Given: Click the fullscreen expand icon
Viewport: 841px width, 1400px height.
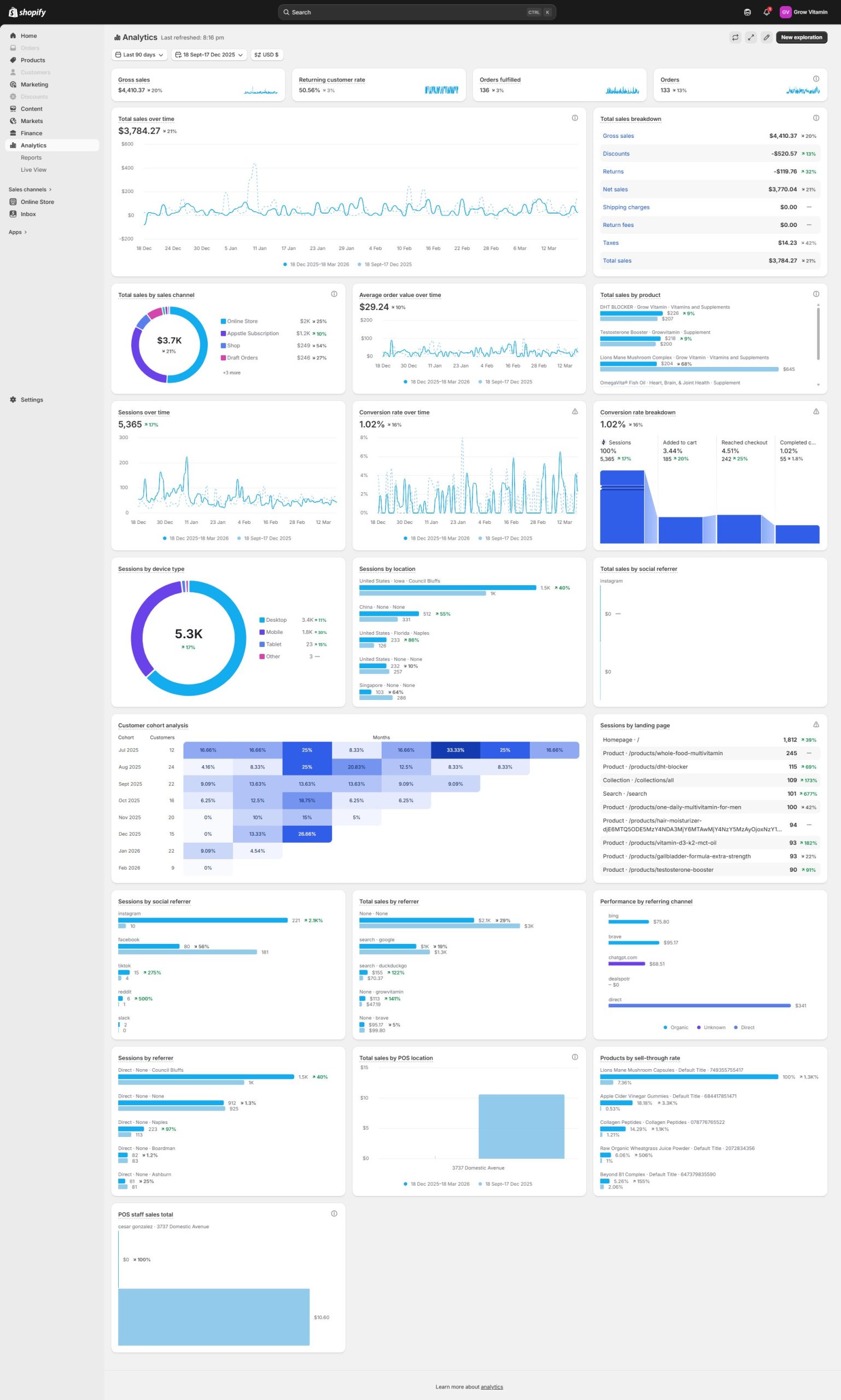Looking at the screenshot, I should (750, 37).
